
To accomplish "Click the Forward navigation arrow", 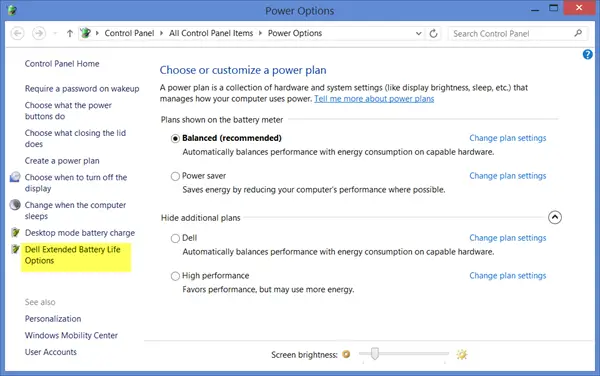I will click(39, 34).
